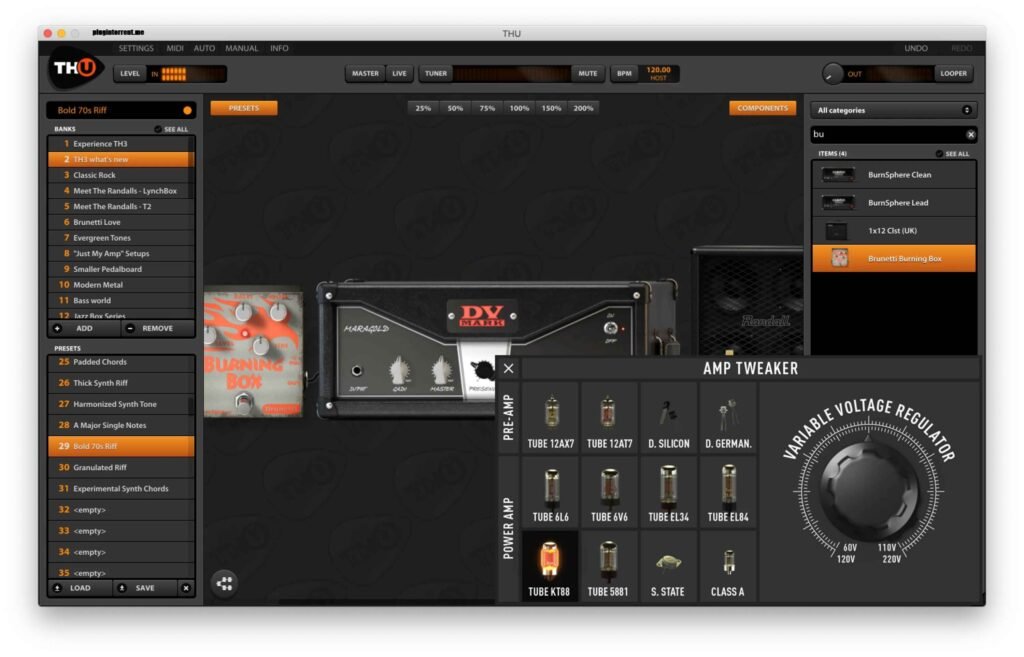Select the BurnSphere Clean component
The height and width of the screenshot is (657, 1024).
click(x=894, y=175)
